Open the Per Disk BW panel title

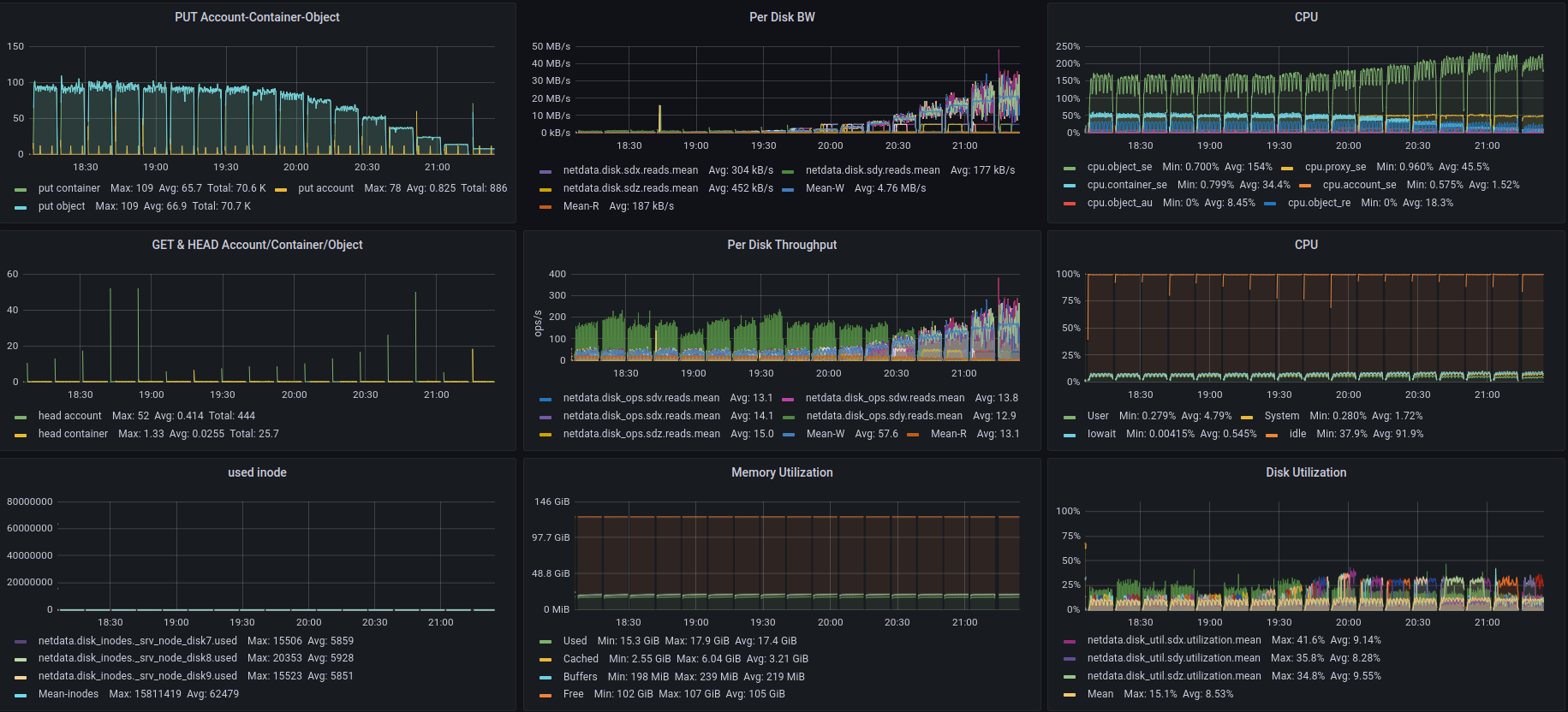click(x=782, y=17)
